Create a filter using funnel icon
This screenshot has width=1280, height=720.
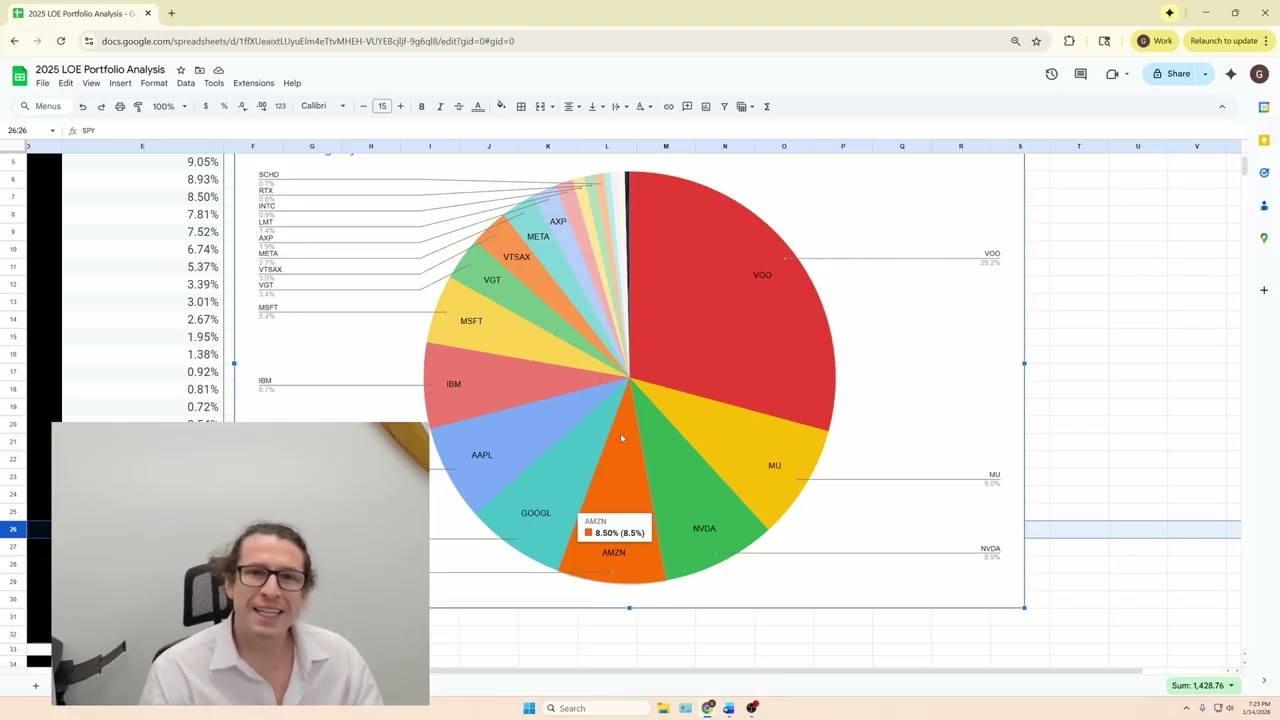pos(724,106)
